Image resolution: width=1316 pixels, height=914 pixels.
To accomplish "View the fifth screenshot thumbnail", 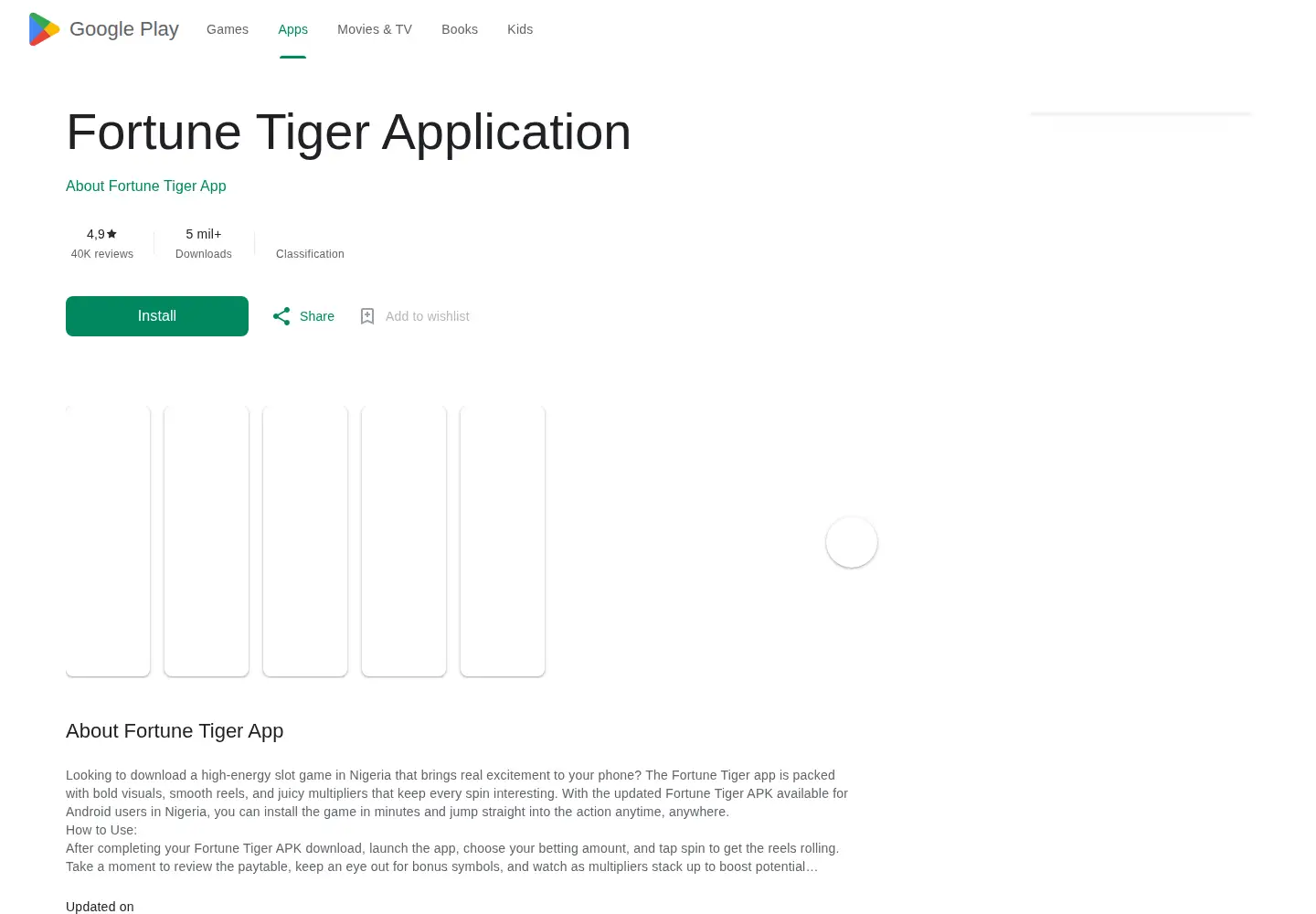I will (503, 541).
